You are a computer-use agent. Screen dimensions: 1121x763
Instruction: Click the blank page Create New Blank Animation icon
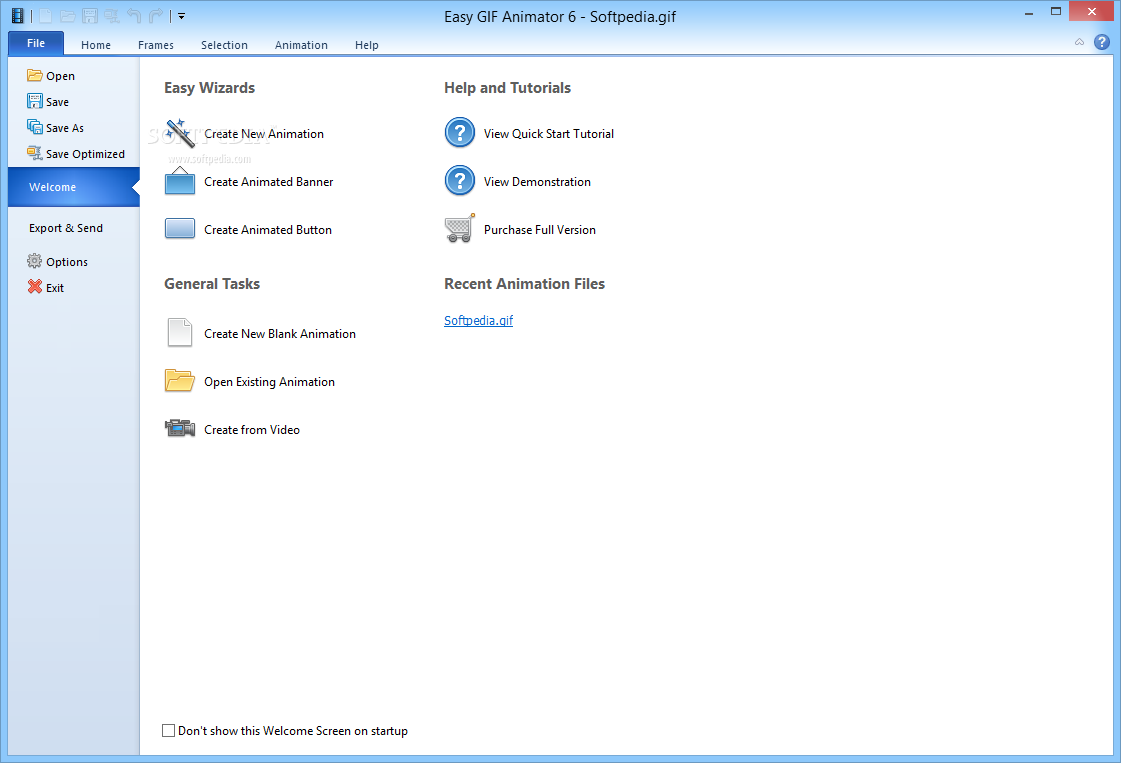tap(179, 333)
